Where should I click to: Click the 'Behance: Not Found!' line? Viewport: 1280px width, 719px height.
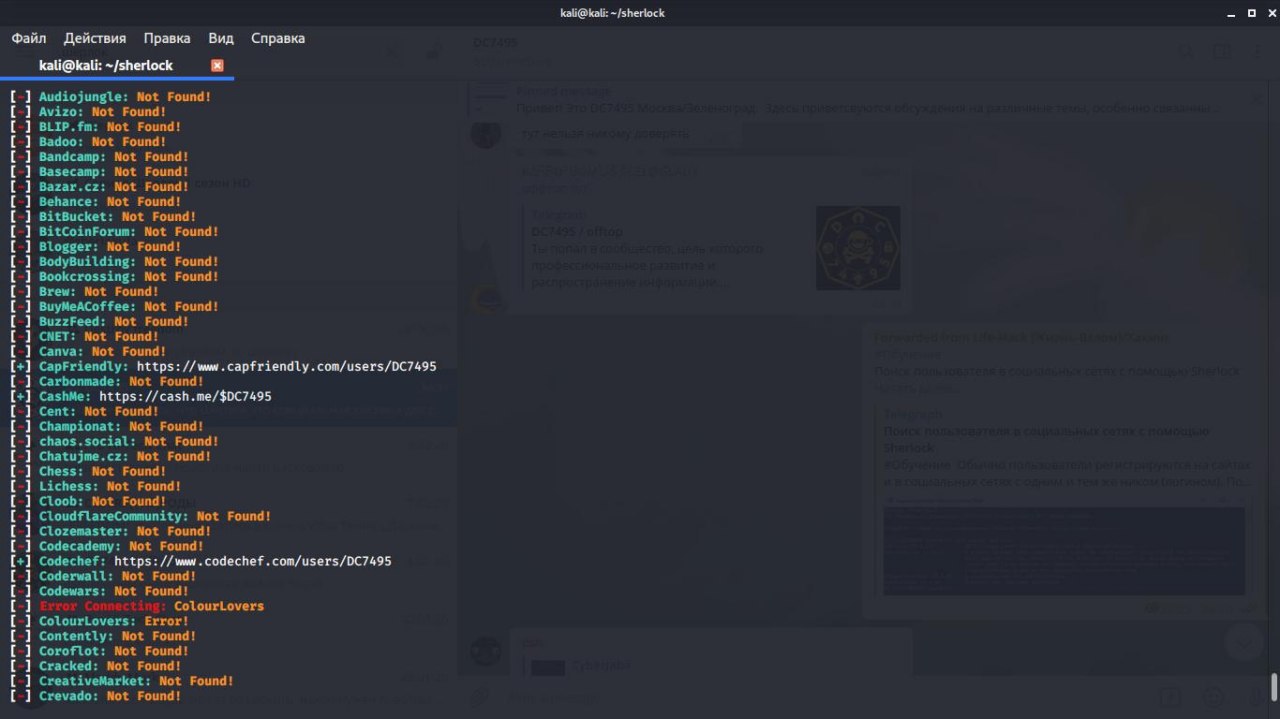pyautogui.click(x=96, y=202)
